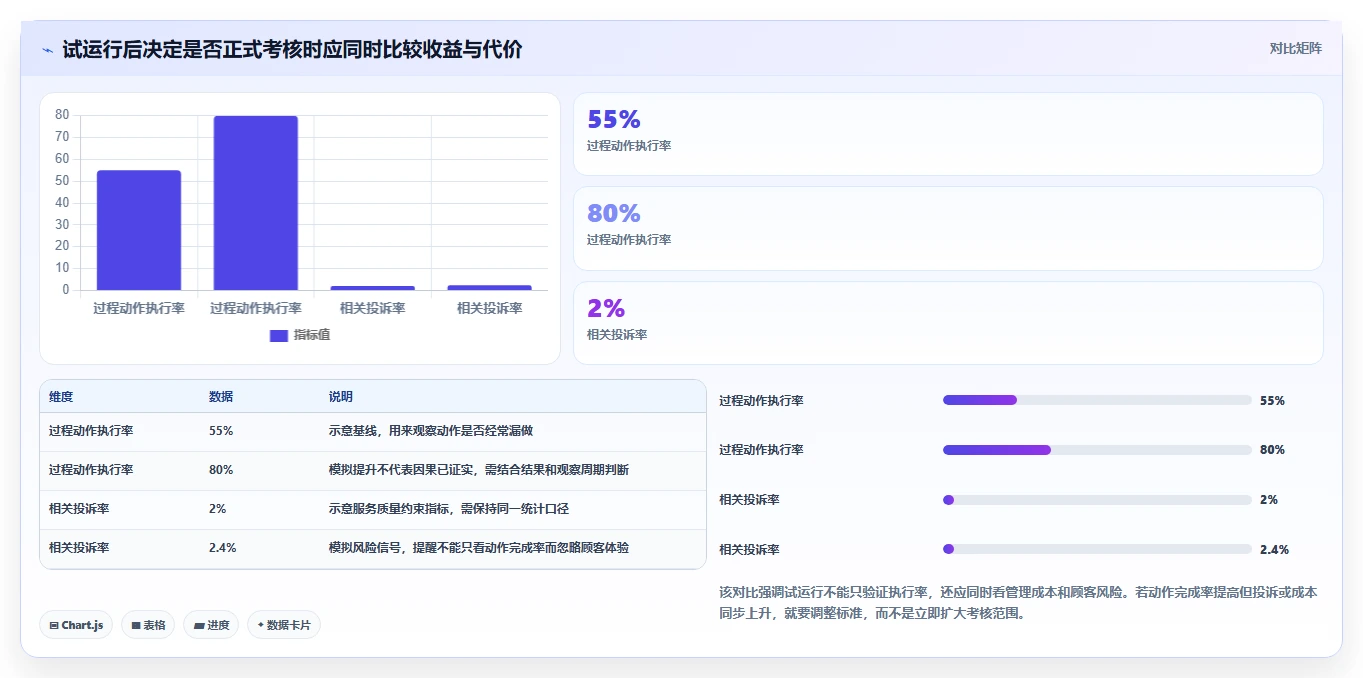The image size is (1363, 678).
Task: Click the 2.4% progress bar
Action: pos(1097,549)
